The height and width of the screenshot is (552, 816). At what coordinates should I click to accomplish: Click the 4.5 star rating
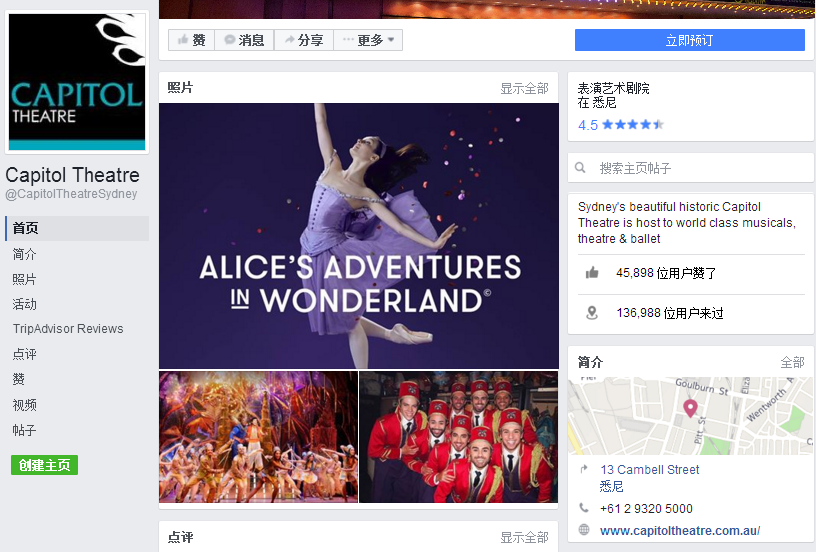pos(621,125)
